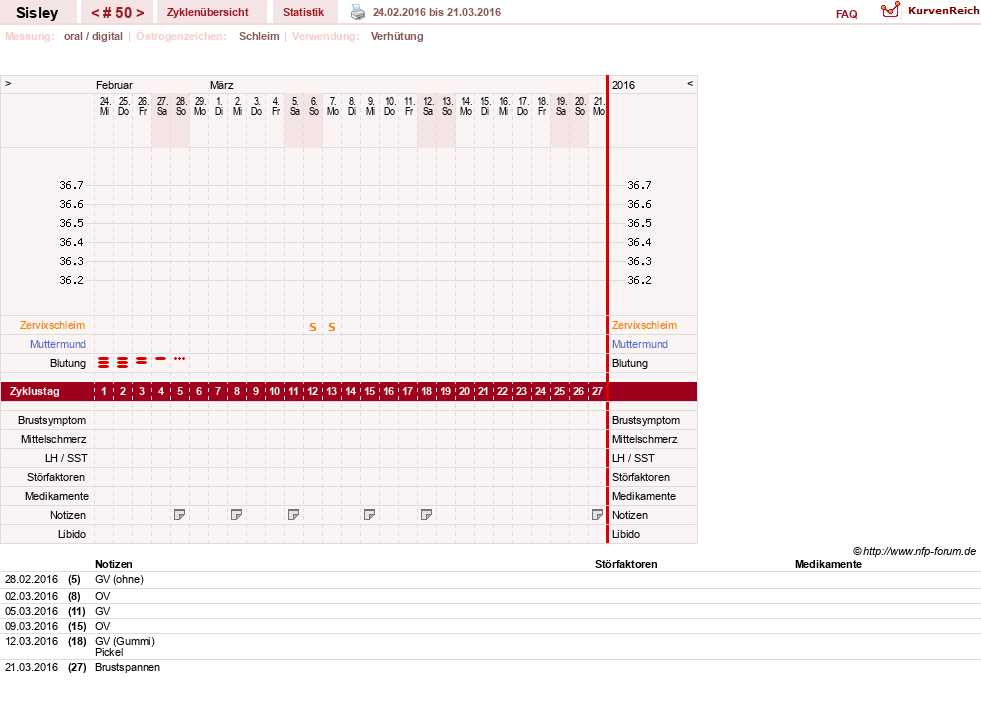Click the note row dated 28.02.2016
981x717 pixels.
(490, 580)
